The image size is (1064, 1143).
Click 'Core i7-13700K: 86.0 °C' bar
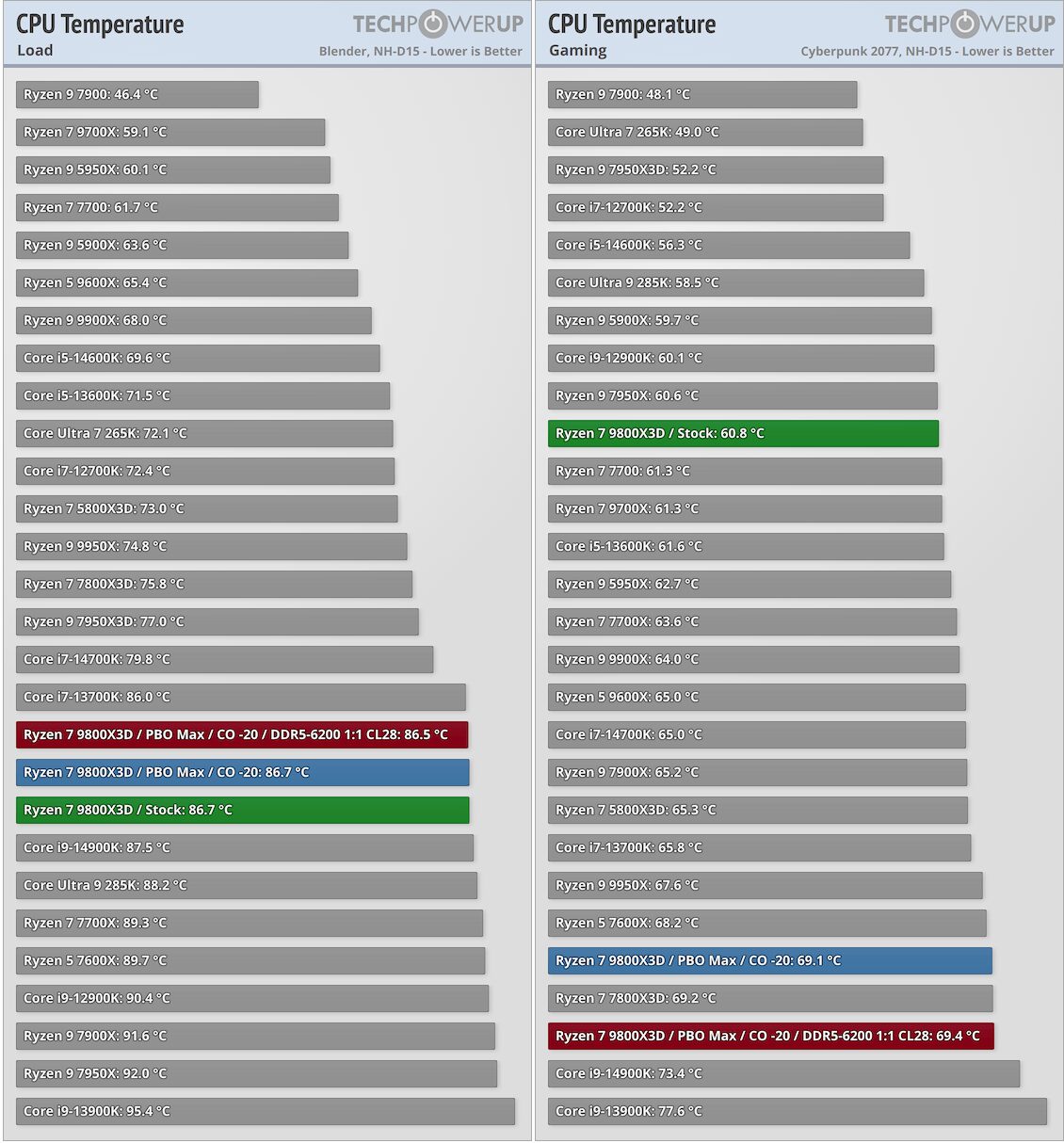(241, 697)
